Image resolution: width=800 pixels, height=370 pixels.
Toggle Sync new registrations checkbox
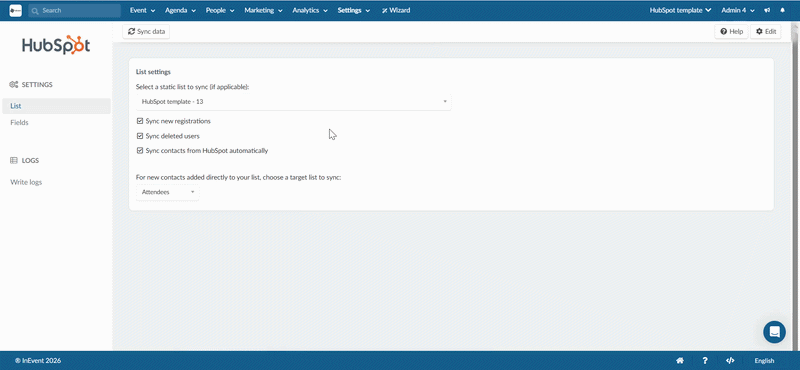tap(140, 121)
